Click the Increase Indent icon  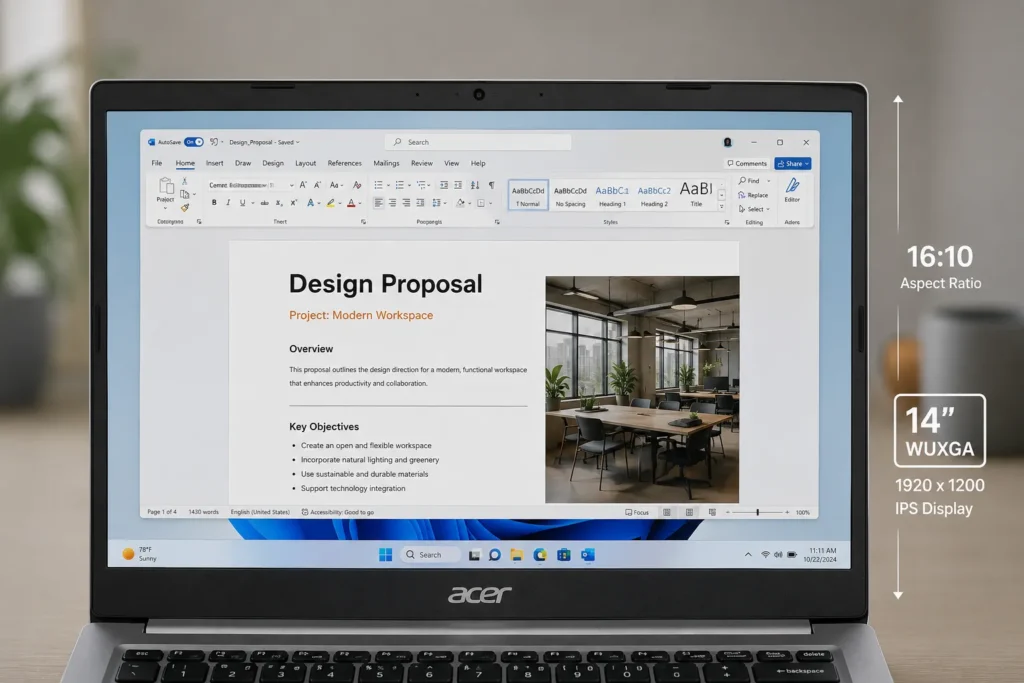(458, 185)
